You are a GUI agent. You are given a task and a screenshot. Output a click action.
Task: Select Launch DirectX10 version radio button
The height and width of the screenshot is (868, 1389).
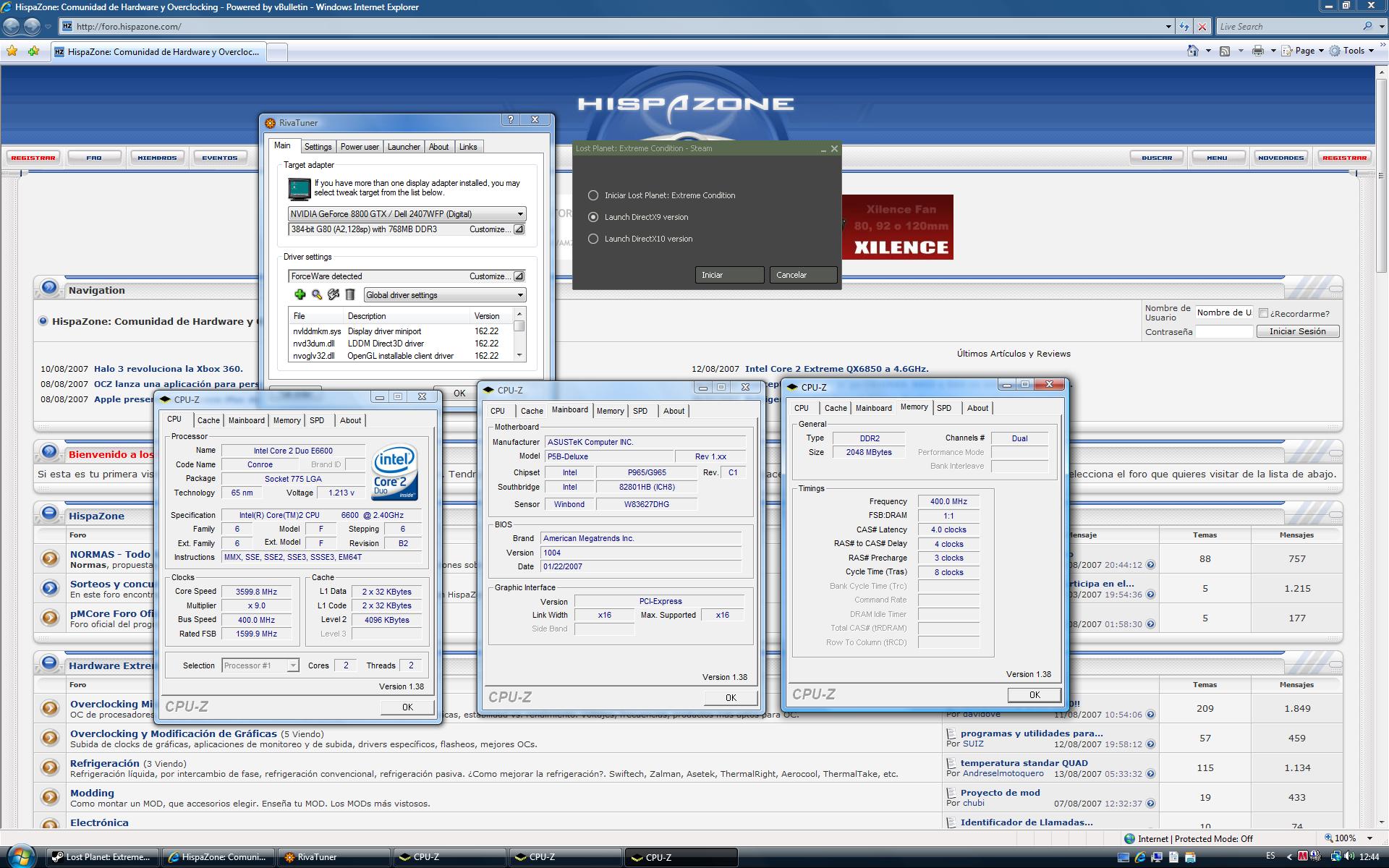pos(593,239)
